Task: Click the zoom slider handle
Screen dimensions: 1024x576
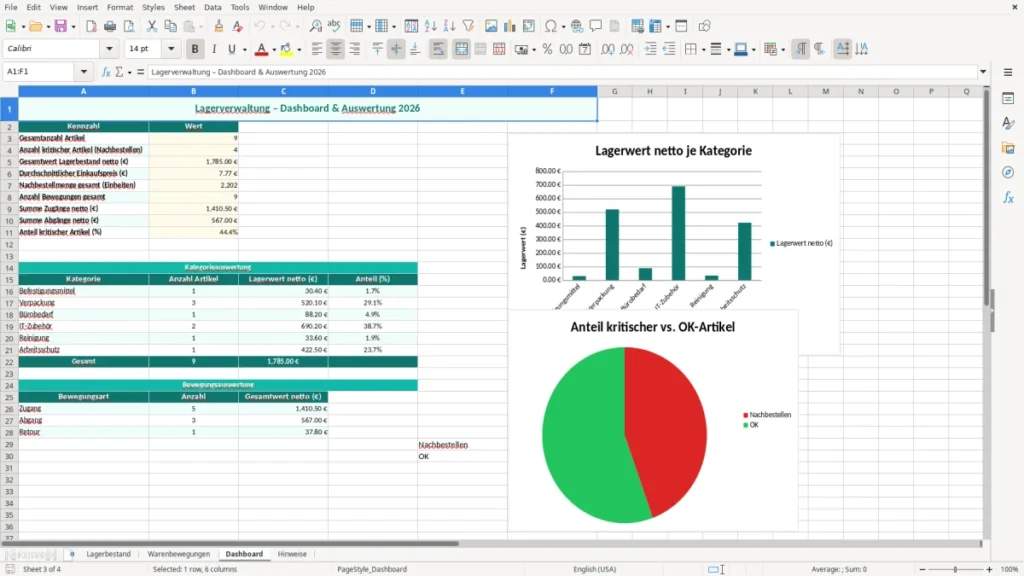Action: (x=955, y=569)
